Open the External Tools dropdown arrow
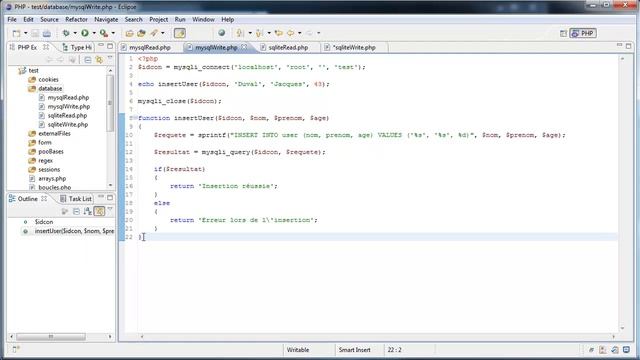This screenshot has width=640, height=360. 113,33
